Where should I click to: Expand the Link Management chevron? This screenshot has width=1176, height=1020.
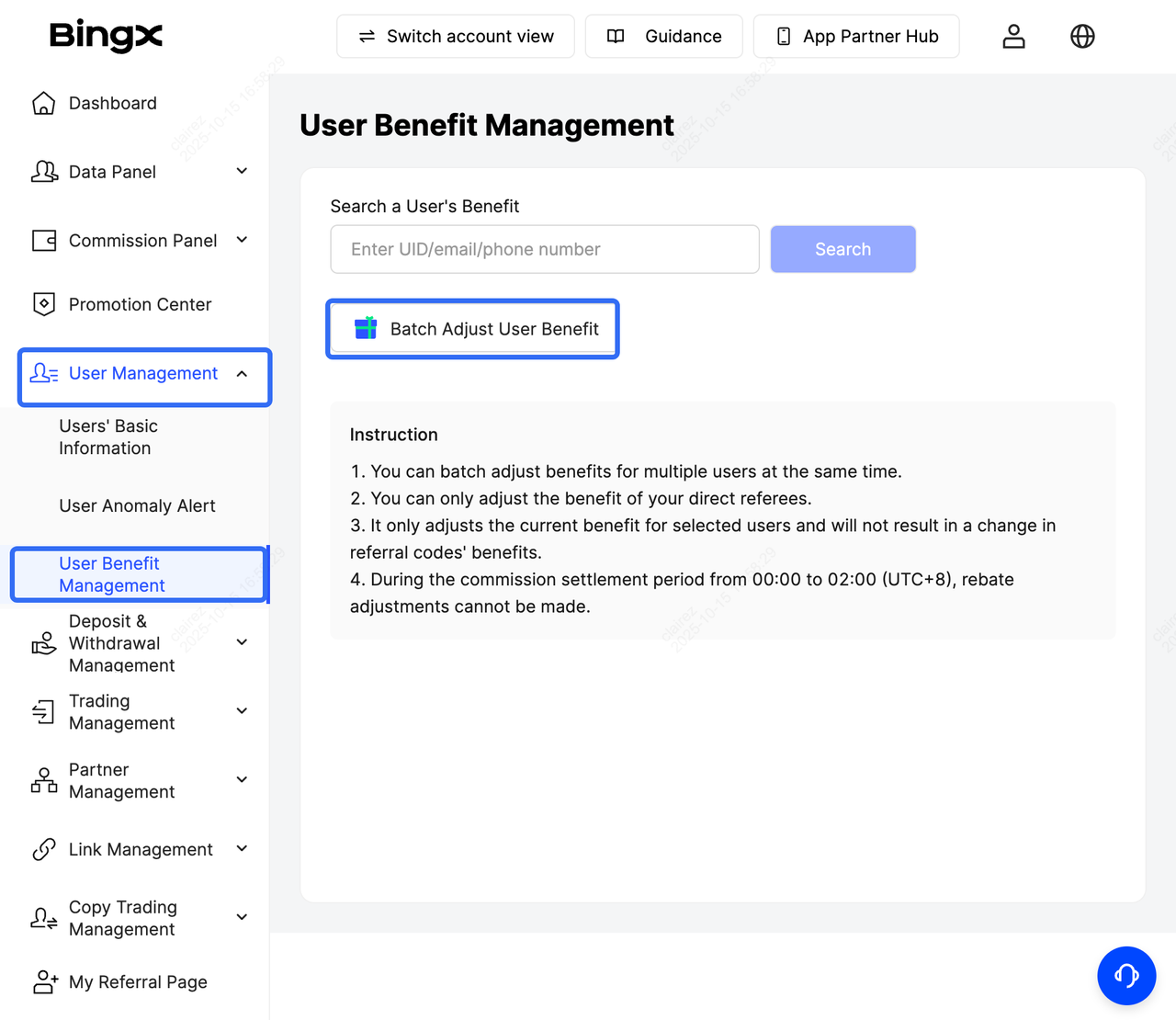click(242, 849)
